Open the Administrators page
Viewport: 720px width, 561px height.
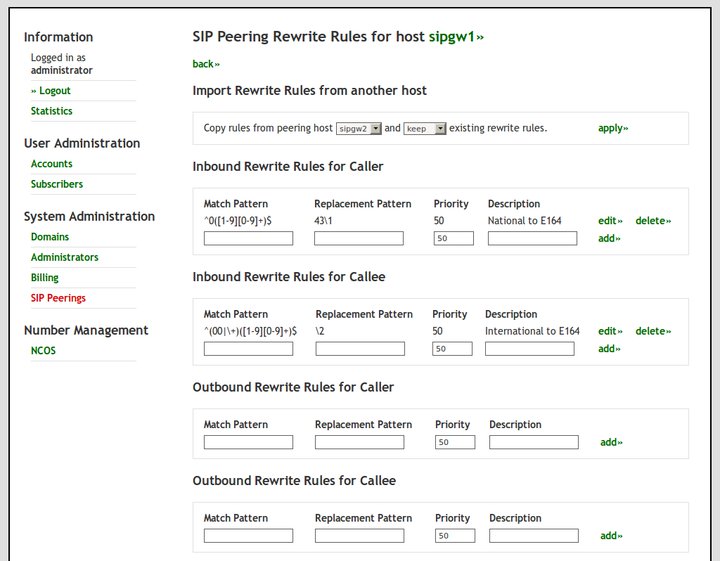tap(64, 257)
